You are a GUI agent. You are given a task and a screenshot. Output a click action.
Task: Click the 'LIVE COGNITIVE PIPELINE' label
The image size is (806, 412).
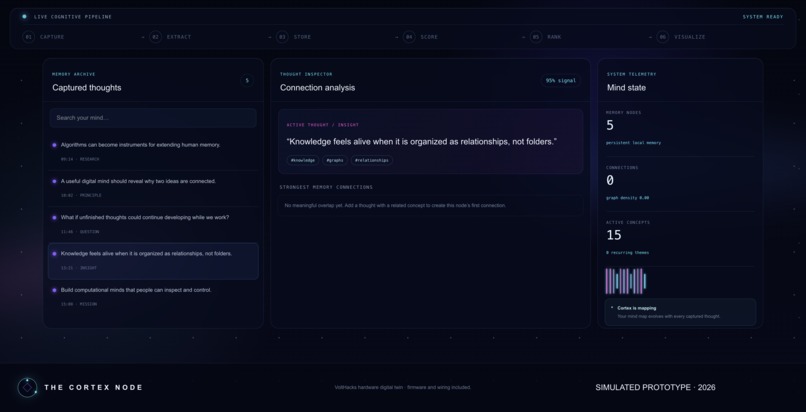click(72, 17)
